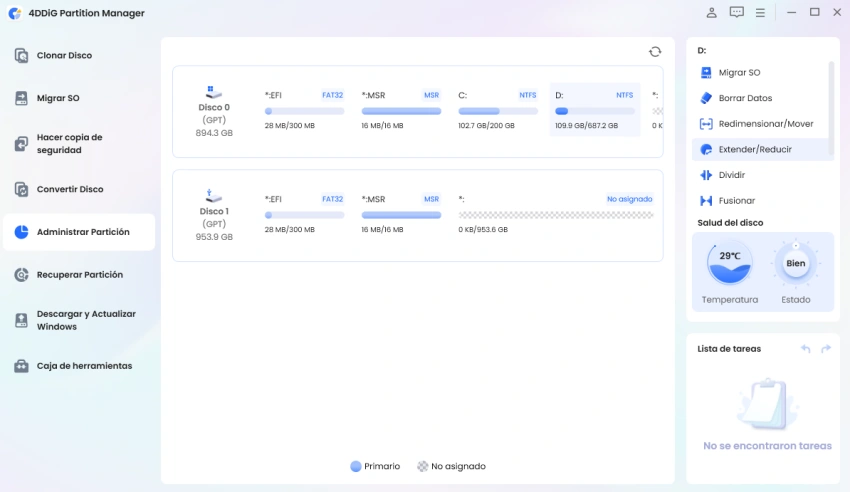Select the No asignado space on Disco 1
The height and width of the screenshot is (492, 850).
tap(556, 214)
